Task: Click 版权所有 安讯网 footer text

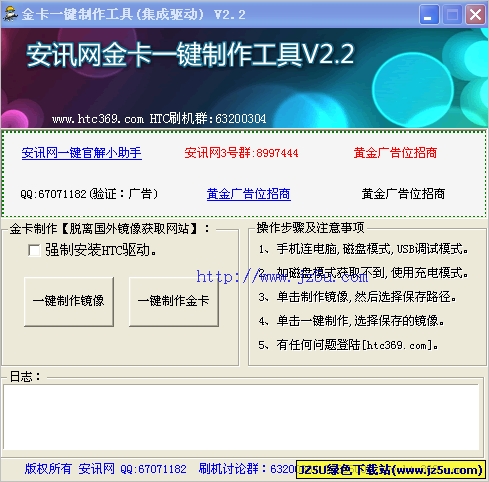Action: pyautogui.click(x=69, y=469)
